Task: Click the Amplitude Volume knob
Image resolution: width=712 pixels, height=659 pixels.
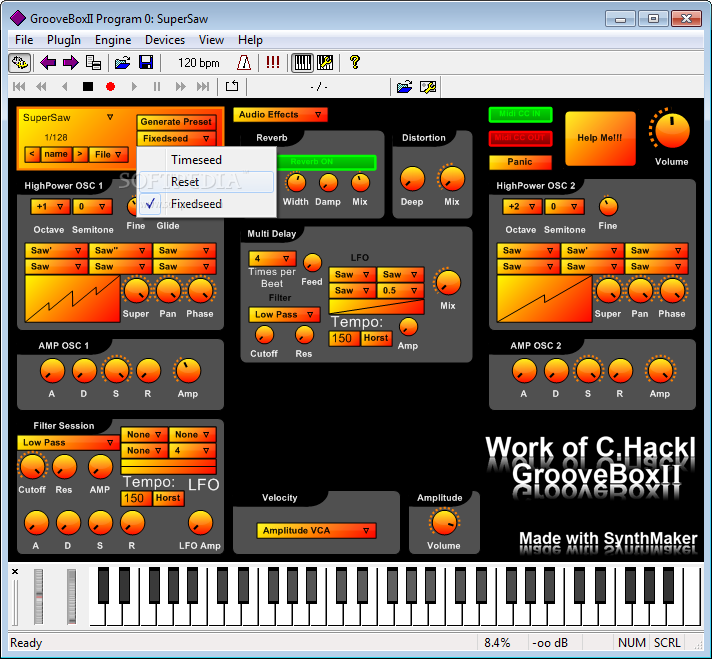Action: [444, 522]
